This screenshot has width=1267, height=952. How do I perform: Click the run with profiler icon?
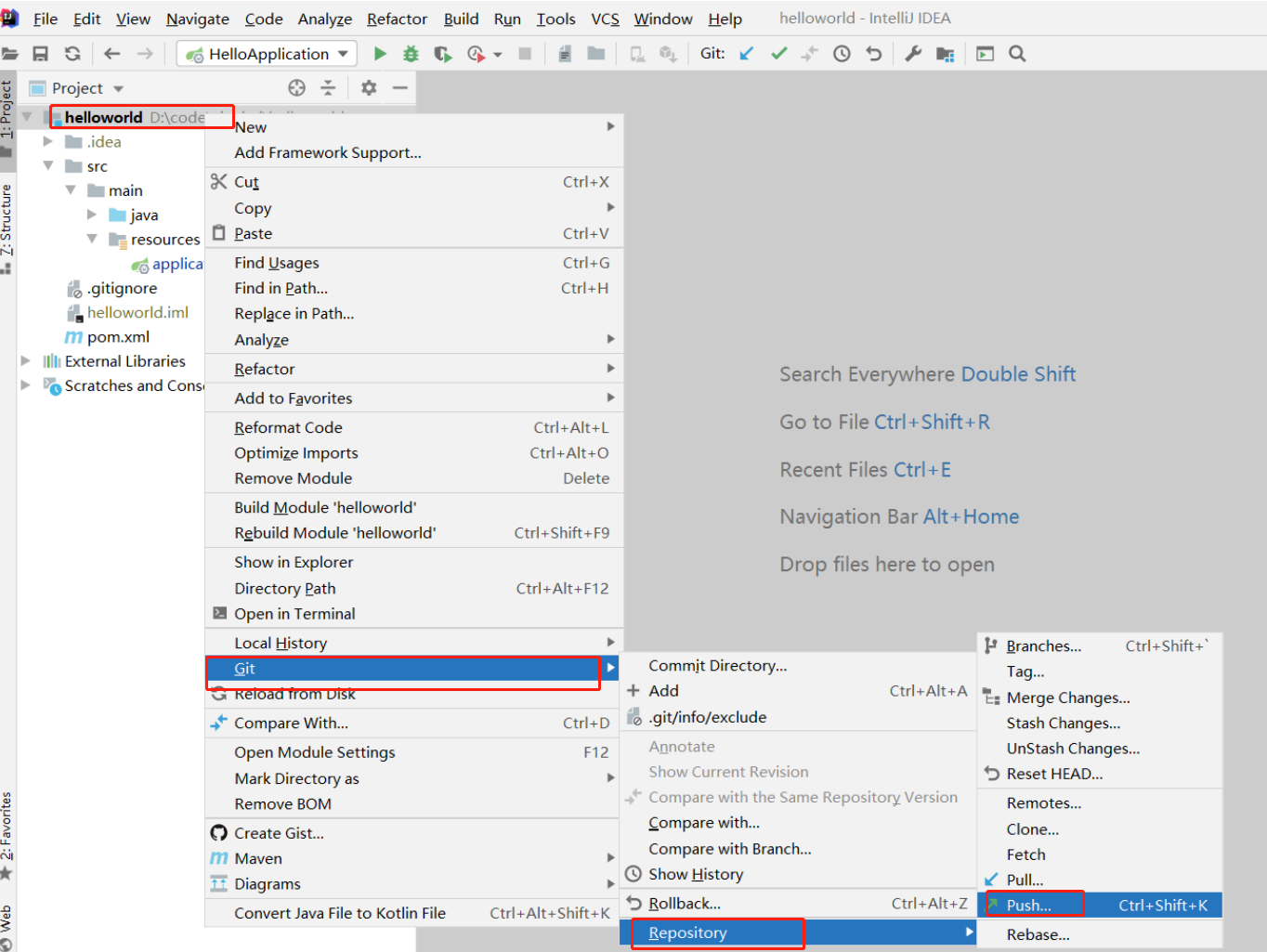click(476, 54)
